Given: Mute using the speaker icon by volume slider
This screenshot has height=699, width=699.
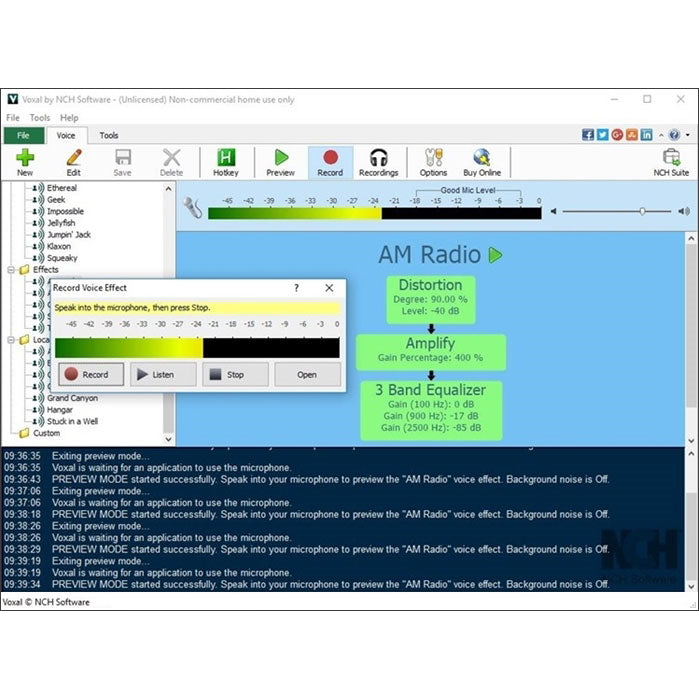Looking at the screenshot, I should pos(684,211).
